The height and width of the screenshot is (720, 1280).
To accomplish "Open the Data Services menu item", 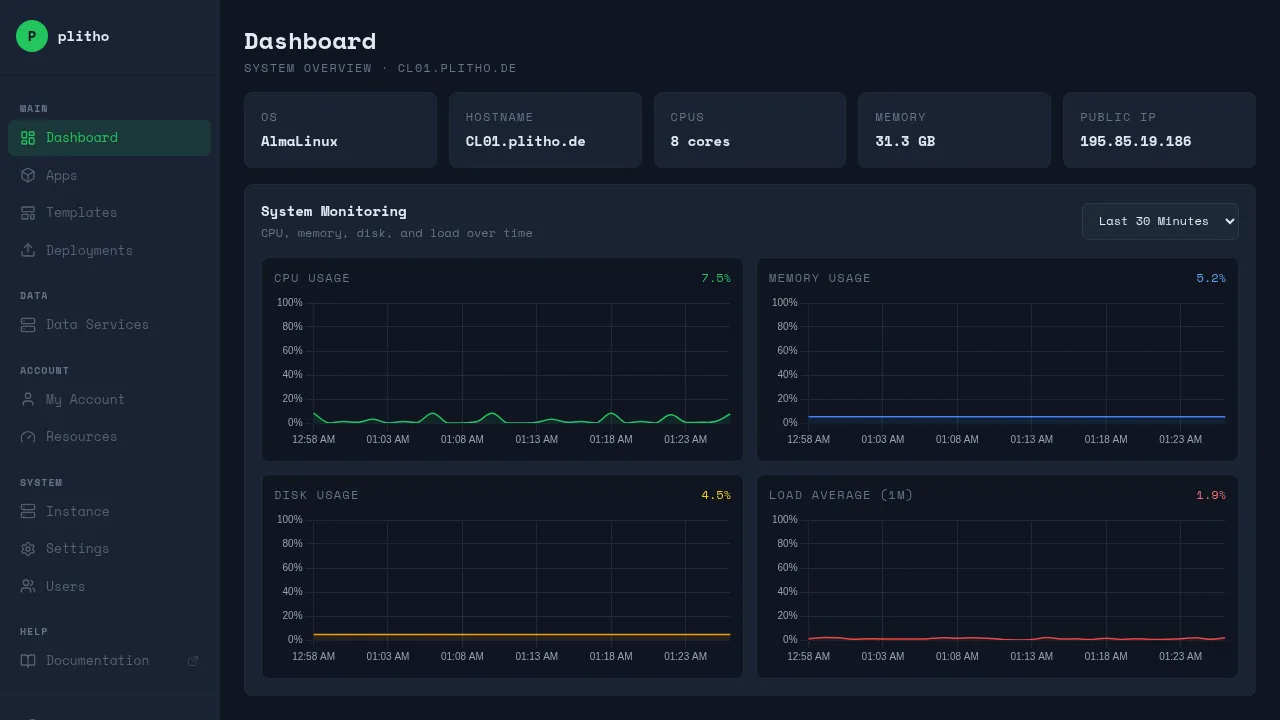I will coord(109,325).
